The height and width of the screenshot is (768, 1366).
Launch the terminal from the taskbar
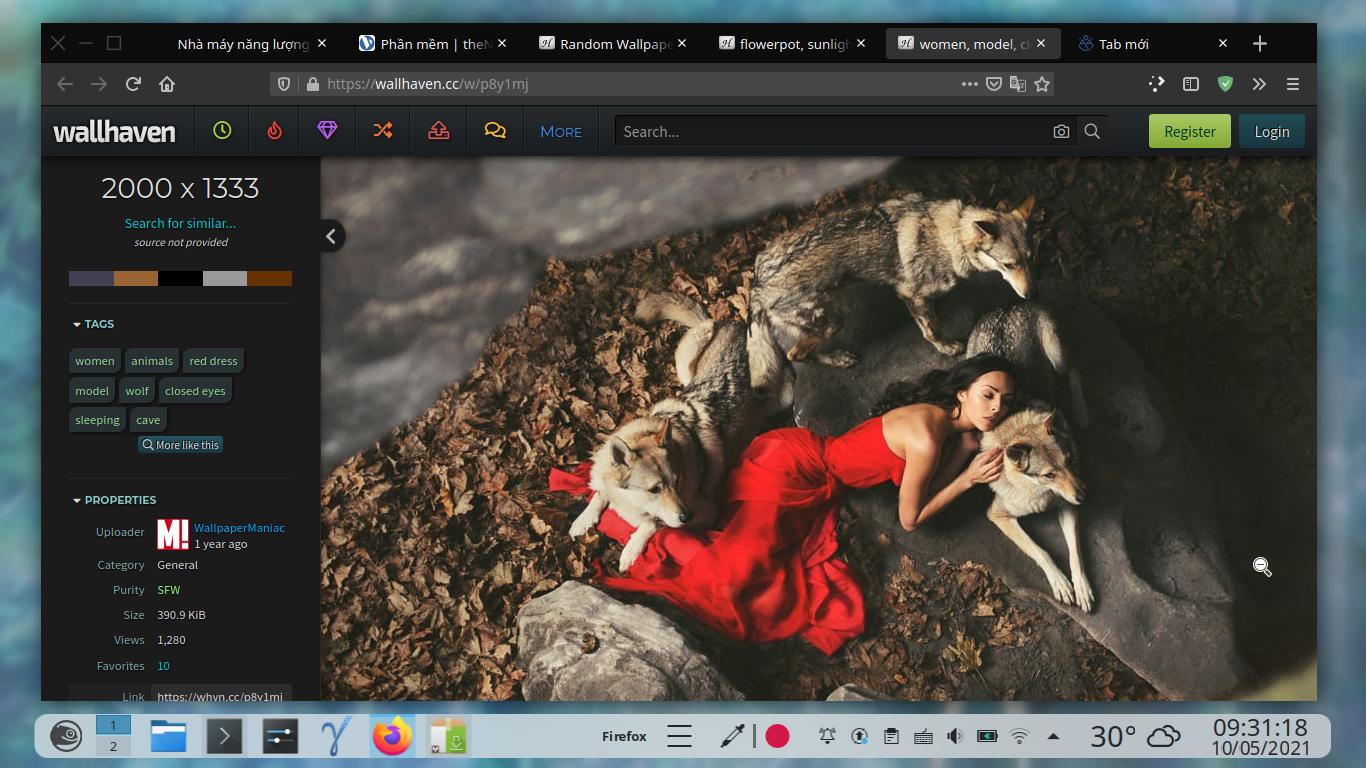224,737
